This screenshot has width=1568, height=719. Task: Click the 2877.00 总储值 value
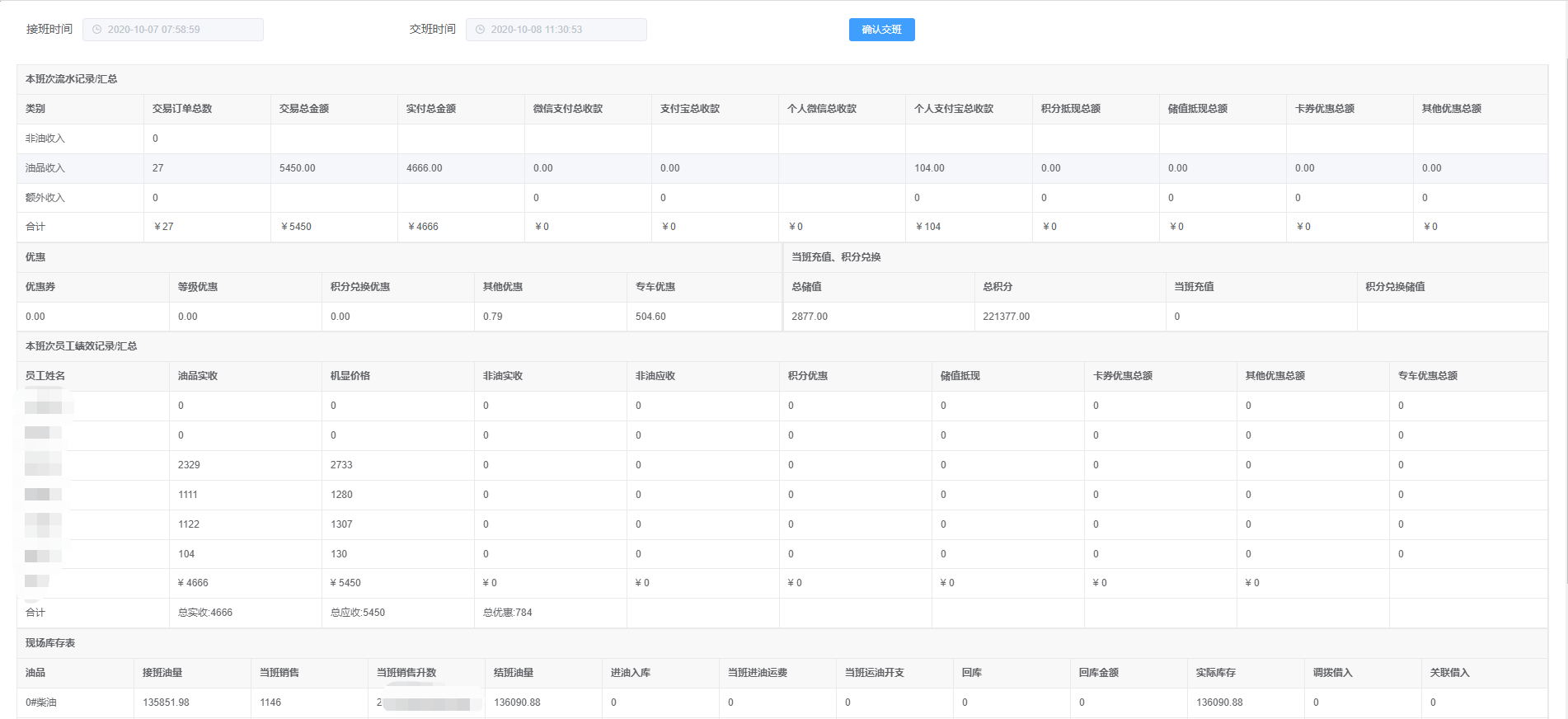pos(810,317)
